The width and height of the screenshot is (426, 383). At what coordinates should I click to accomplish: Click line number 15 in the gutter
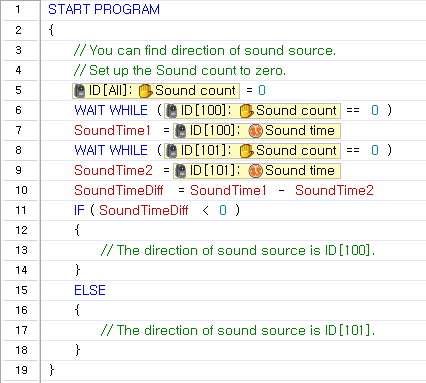[21, 290]
